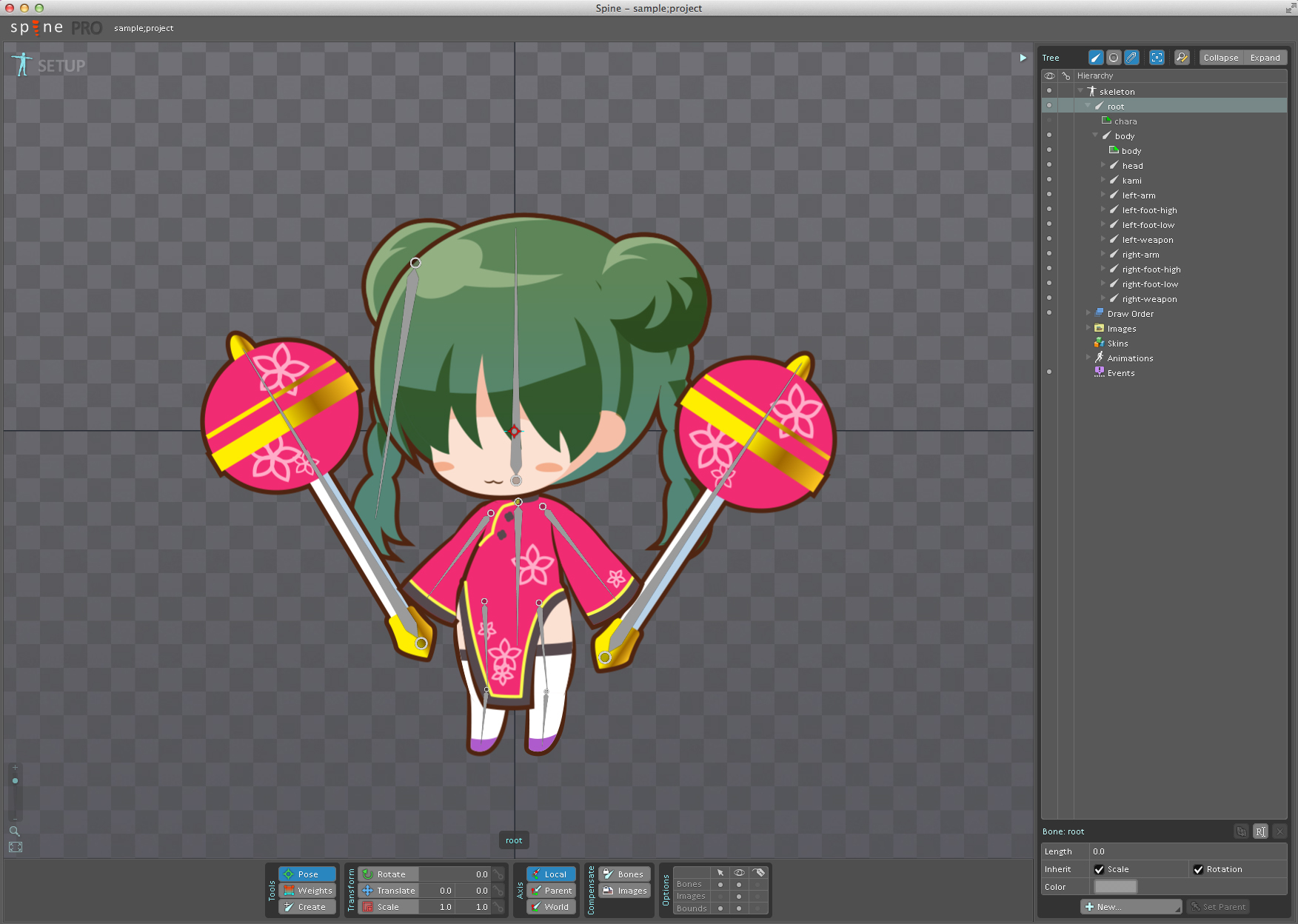Click the delete X icon beside Bone: root
The image size is (1298, 924).
[1279, 831]
